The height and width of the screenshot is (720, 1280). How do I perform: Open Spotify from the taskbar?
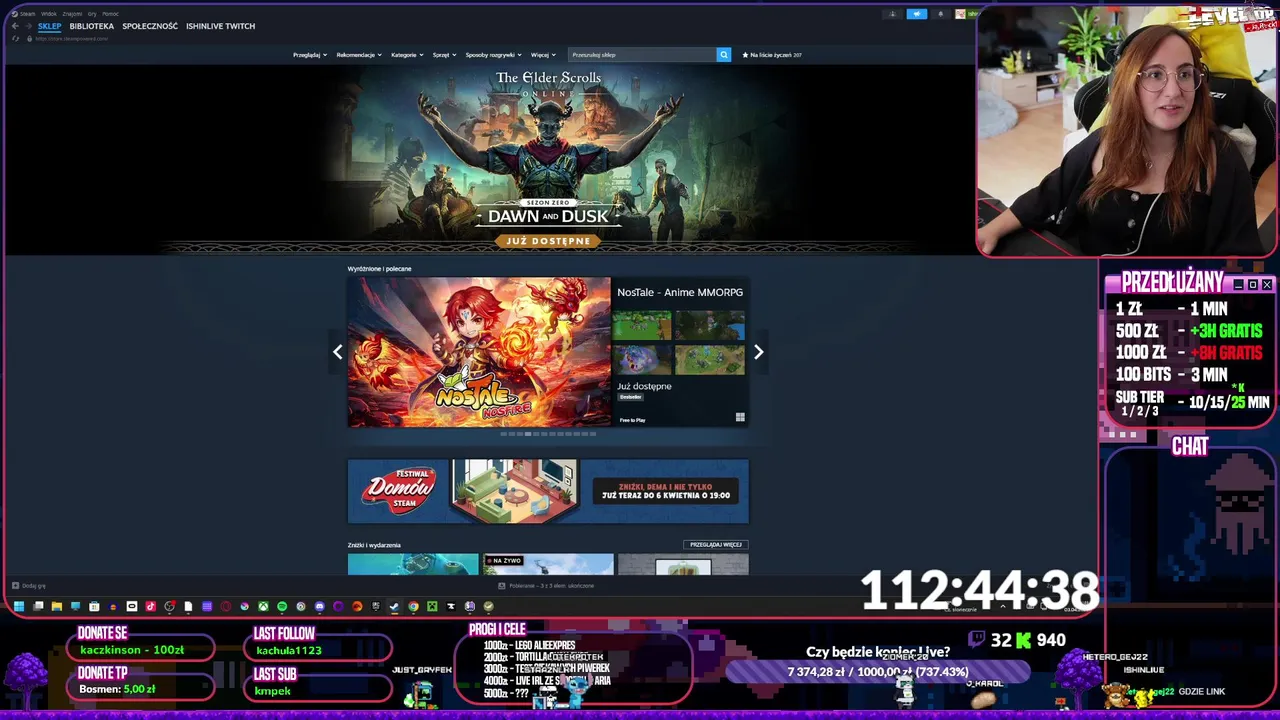[282, 606]
